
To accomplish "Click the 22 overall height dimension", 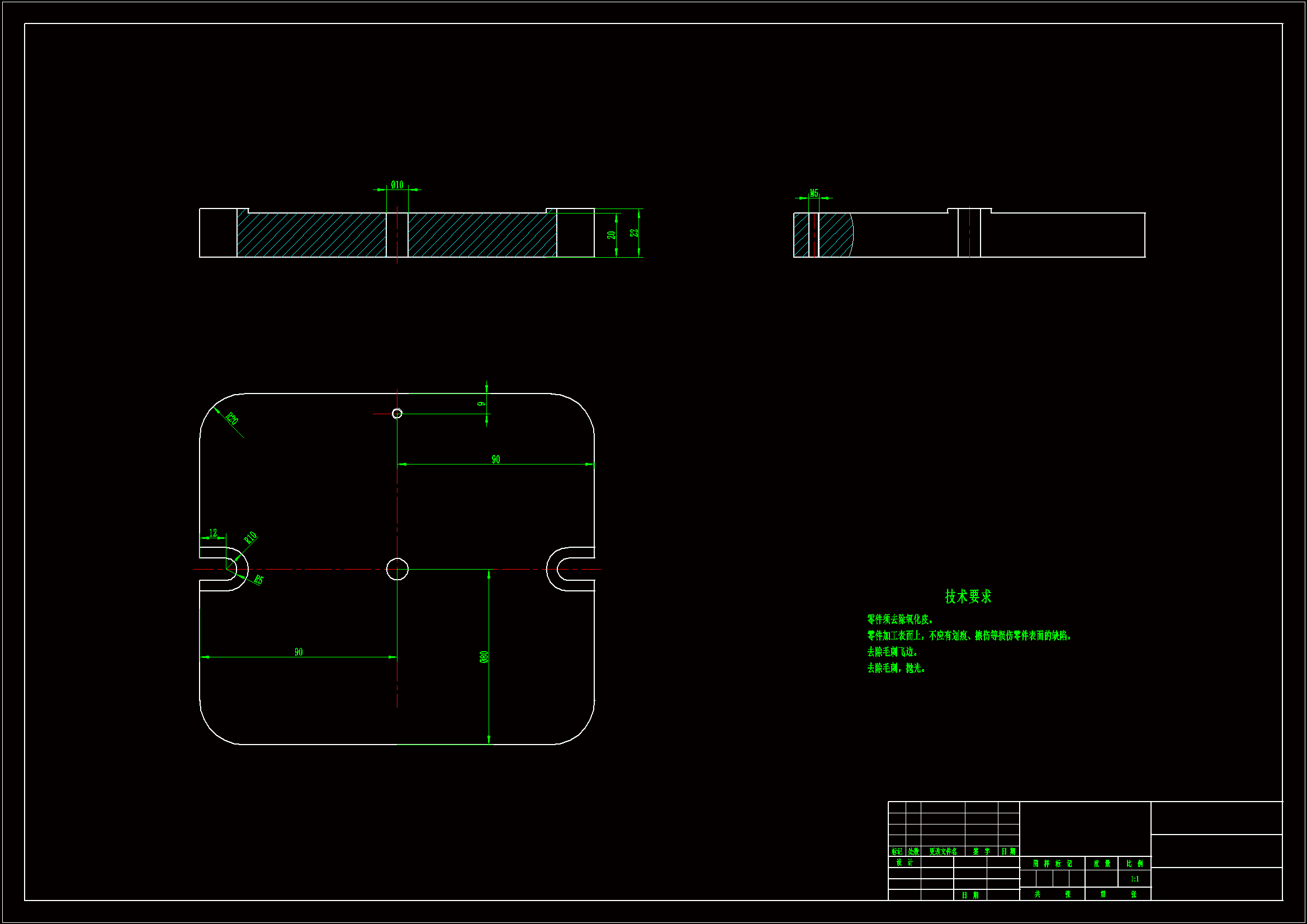I will tap(634, 233).
